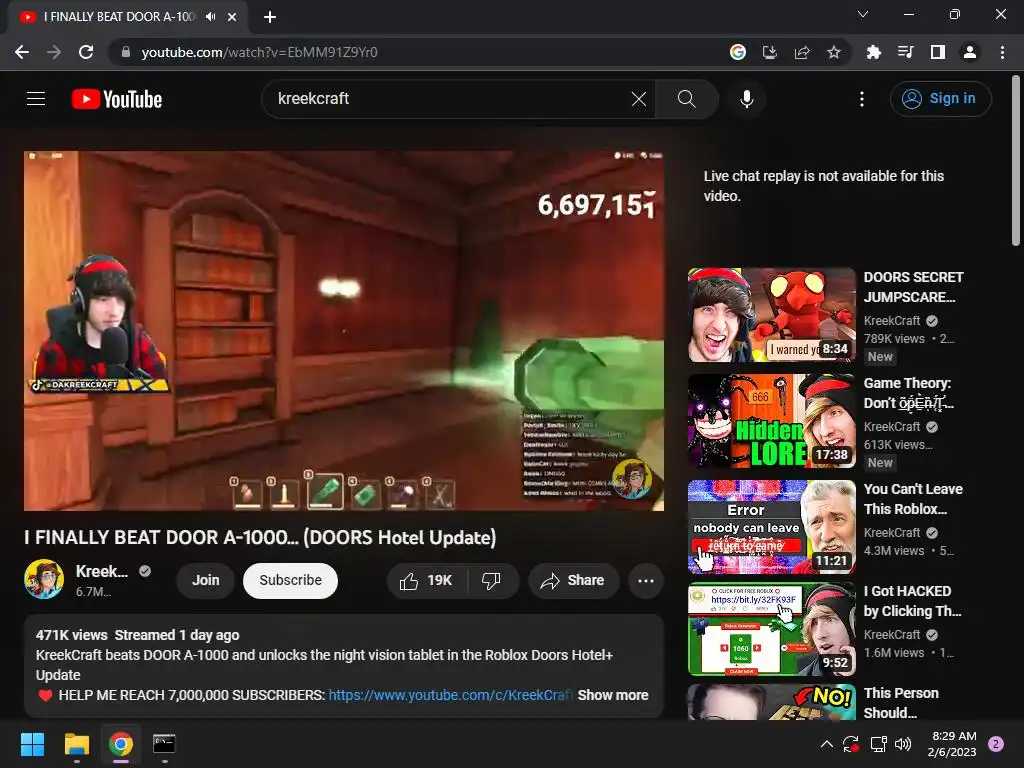Go back in browser history

pyautogui.click(x=22, y=52)
